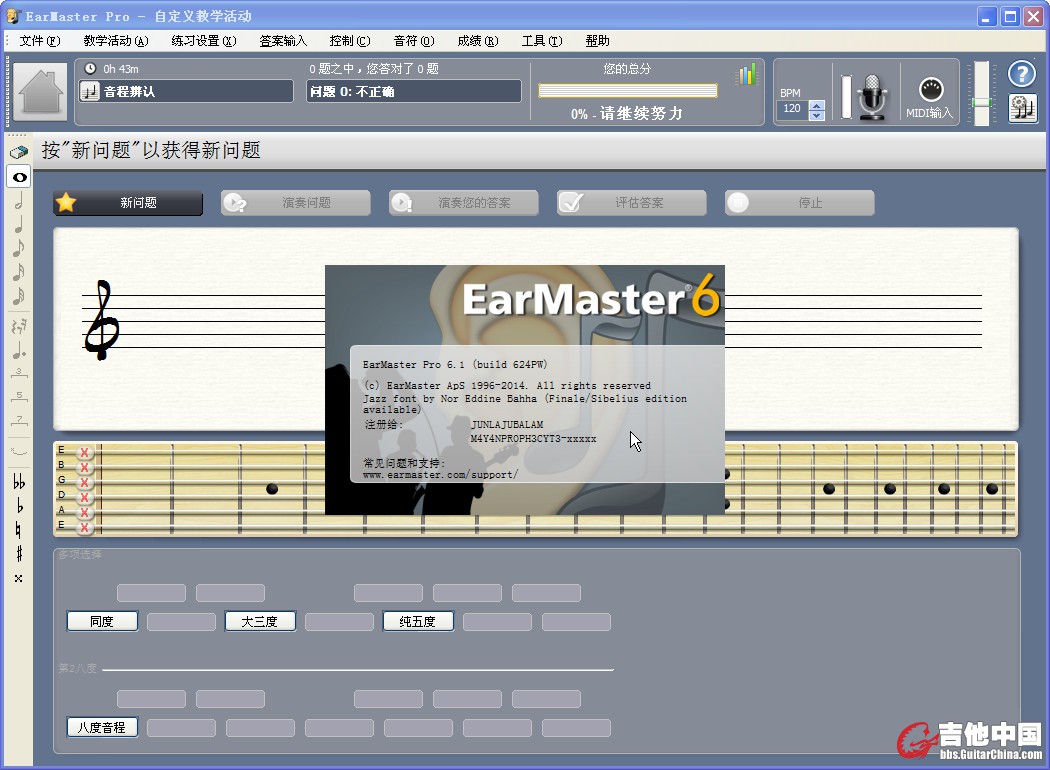Increase BPM with up arrow
The height and width of the screenshot is (770, 1050).
817,104
